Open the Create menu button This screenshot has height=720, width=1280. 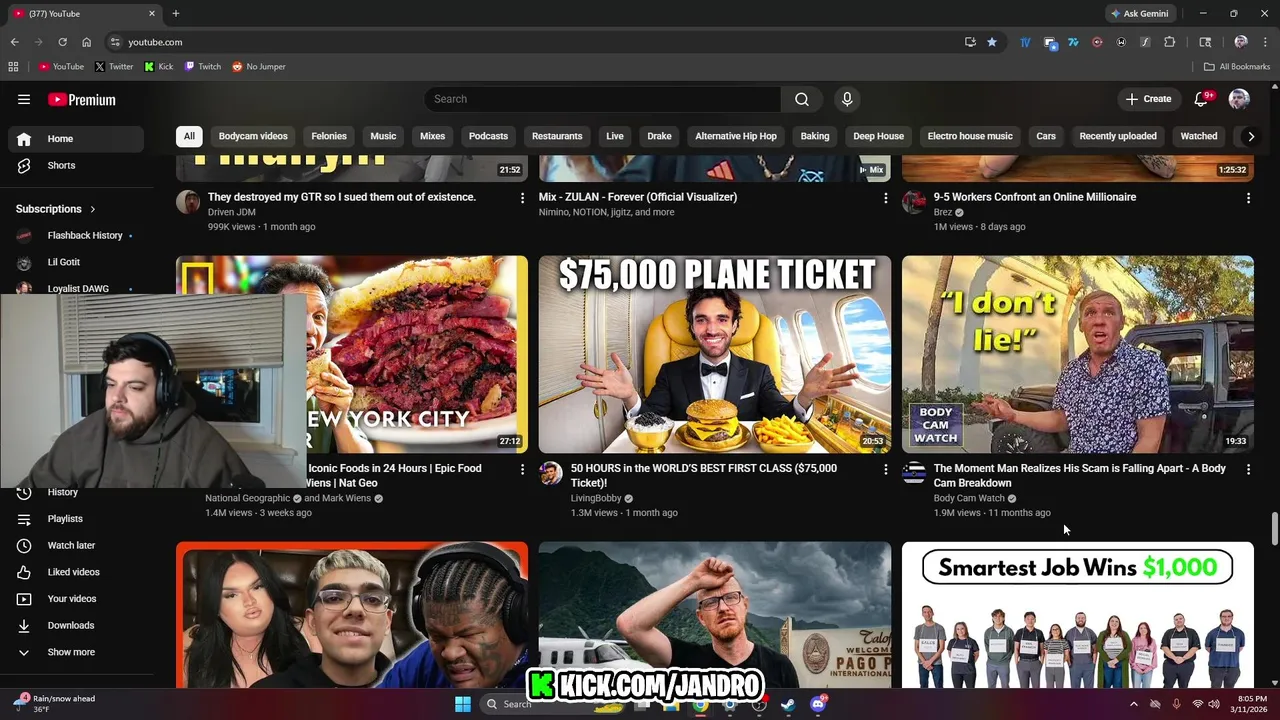coord(1148,99)
